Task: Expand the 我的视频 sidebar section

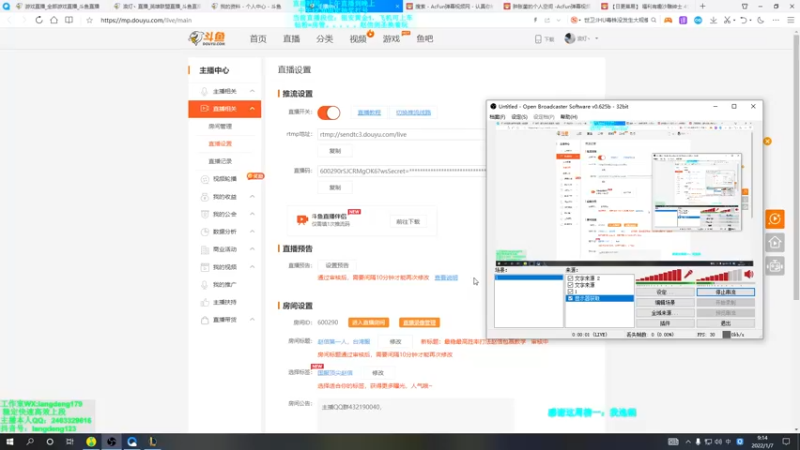Action: coord(252,267)
